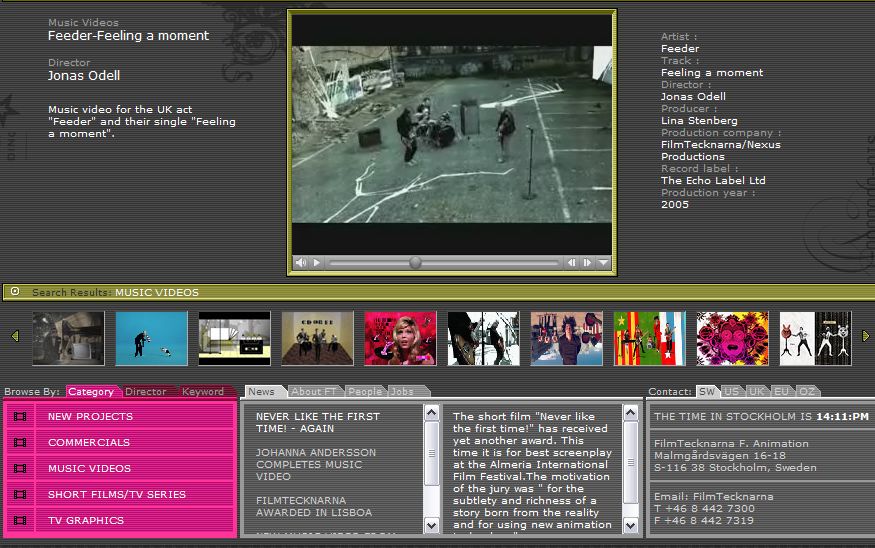The height and width of the screenshot is (548, 875).
Task: Go to next search result thumbnails
Action: coord(866,336)
